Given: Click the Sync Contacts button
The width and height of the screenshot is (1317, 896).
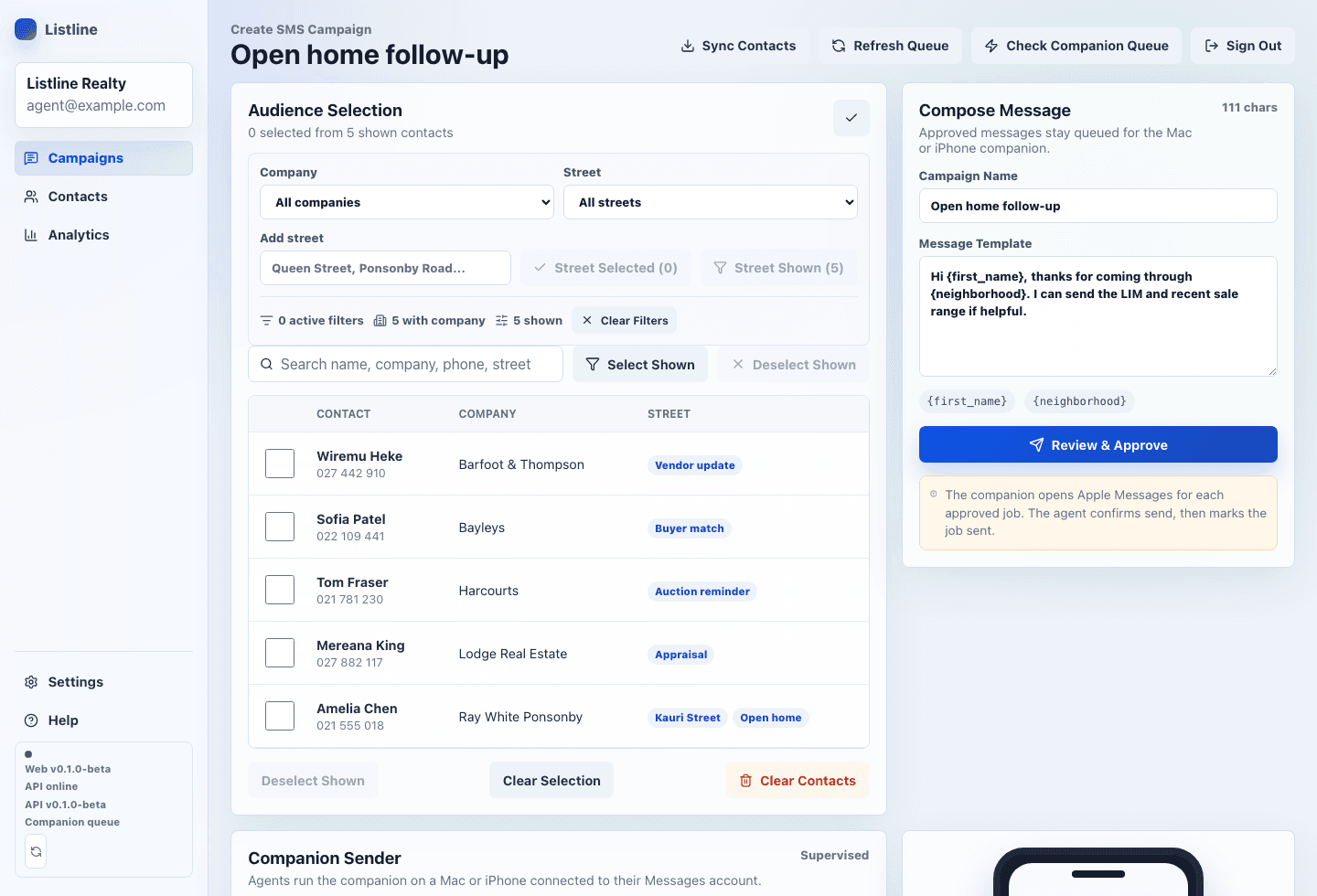Looking at the screenshot, I should pos(738,46).
